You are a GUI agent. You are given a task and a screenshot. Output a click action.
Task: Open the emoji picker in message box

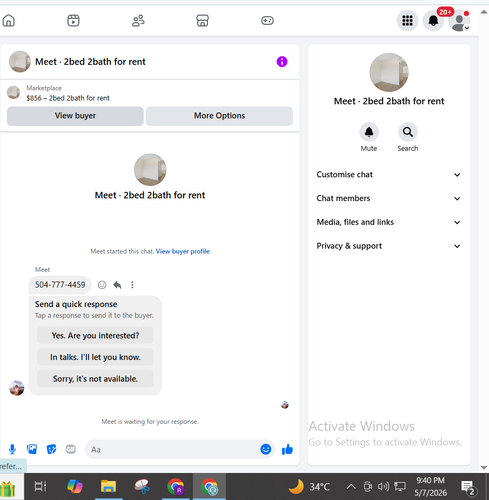click(266, 449)
